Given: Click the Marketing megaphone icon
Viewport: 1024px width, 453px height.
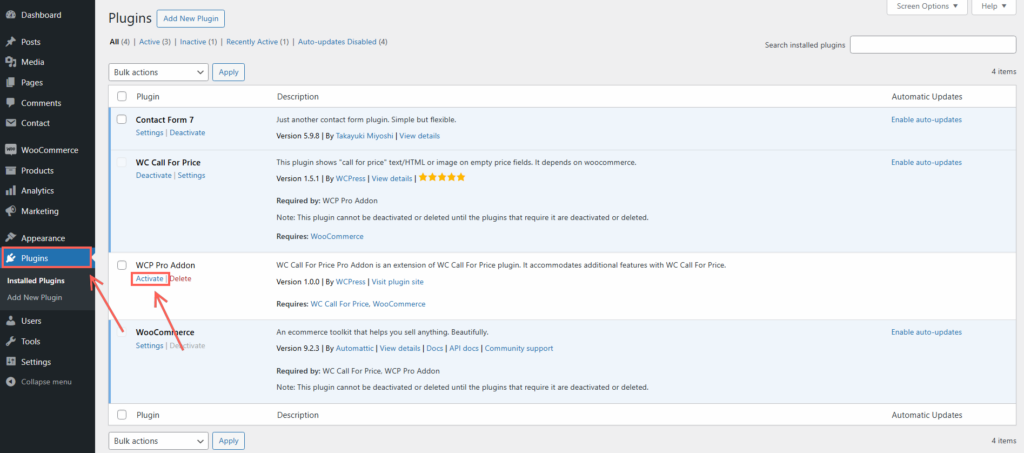Looking at the screenshot, I should point(10,211).
